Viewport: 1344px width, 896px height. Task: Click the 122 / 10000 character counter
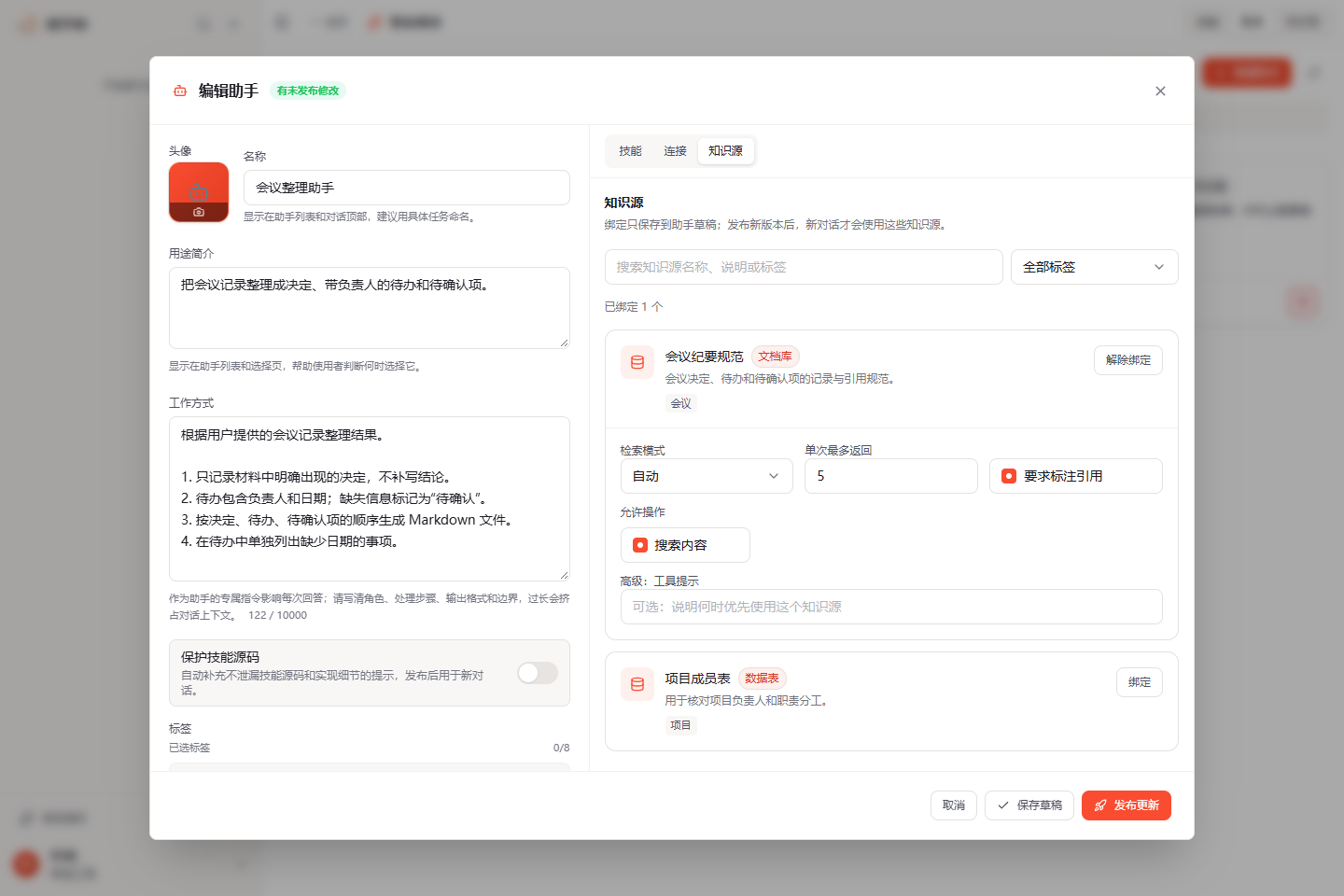[277, 615]
